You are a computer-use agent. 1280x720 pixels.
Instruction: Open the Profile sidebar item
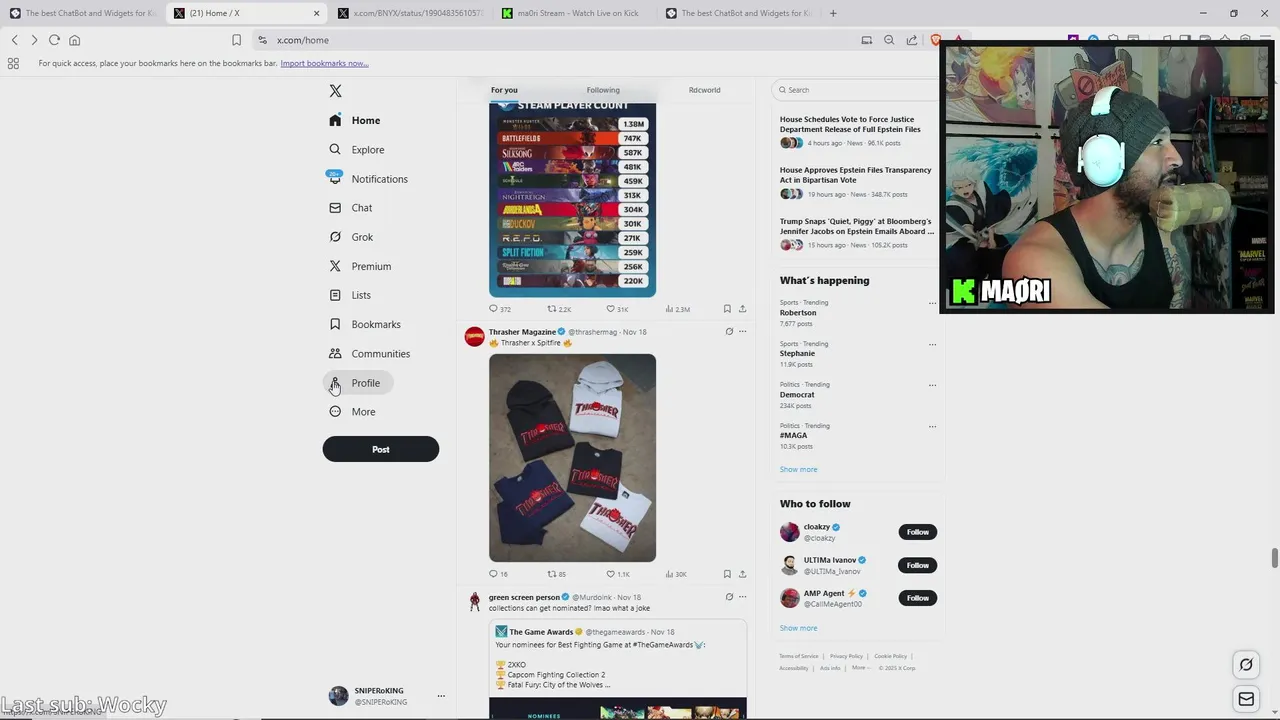pos(357,383)
